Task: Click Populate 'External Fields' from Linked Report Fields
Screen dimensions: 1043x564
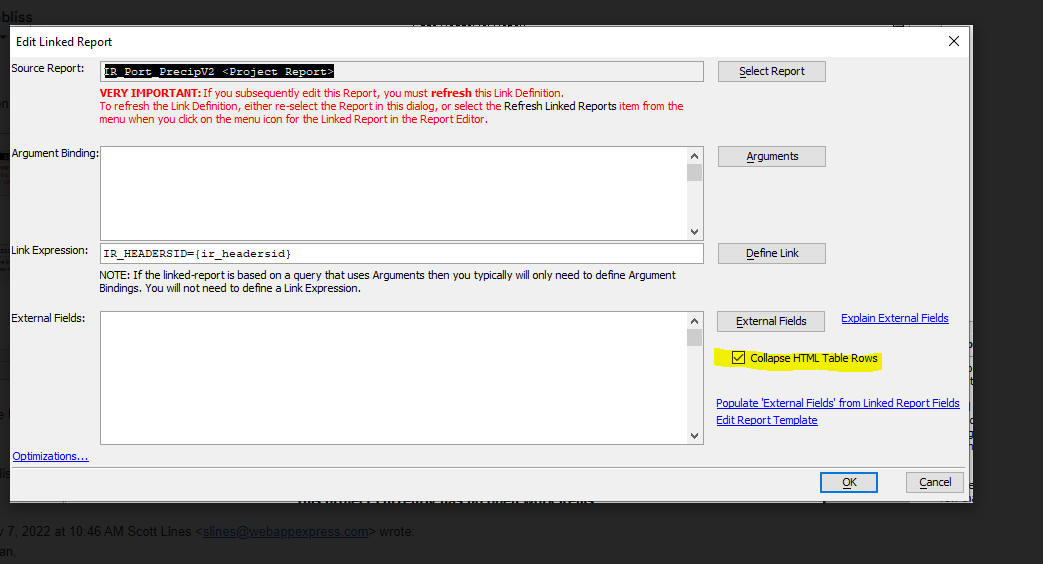Action: coord(837,403)
